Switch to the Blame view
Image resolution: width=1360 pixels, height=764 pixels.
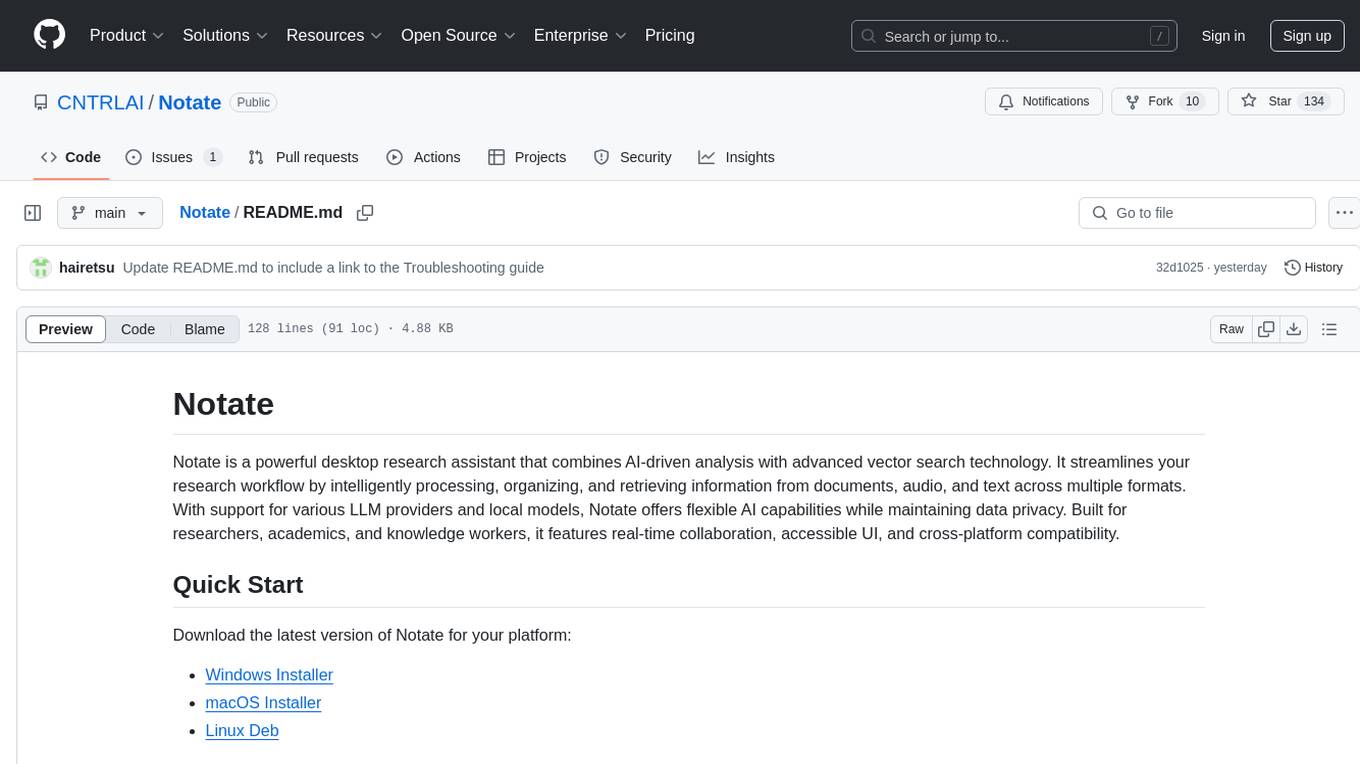tap(204, 329)
